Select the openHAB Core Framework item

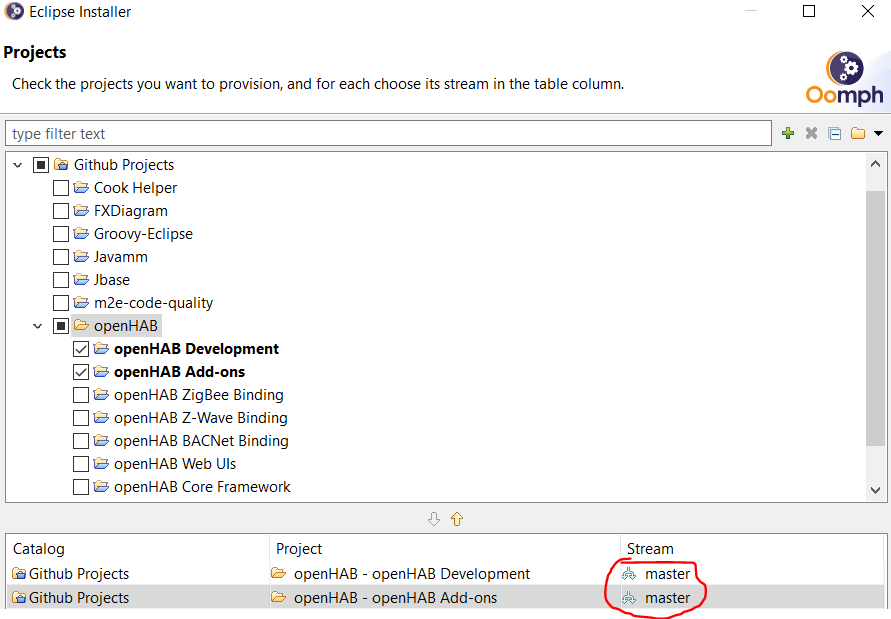pos(202,487)
